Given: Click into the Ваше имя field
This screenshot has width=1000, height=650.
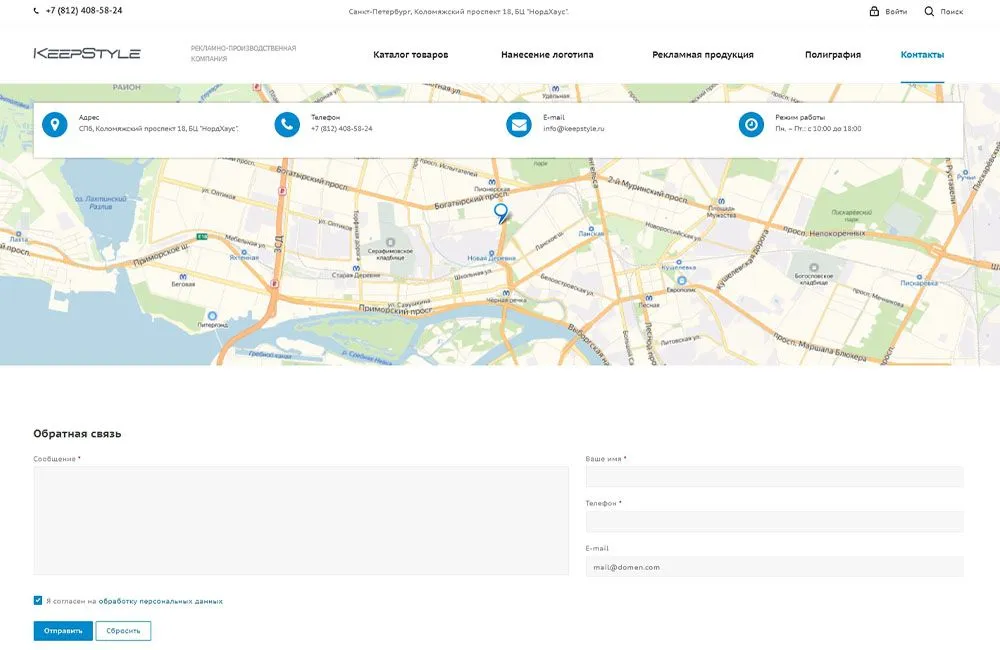Looking at the screenshot, I should point(774,477).
